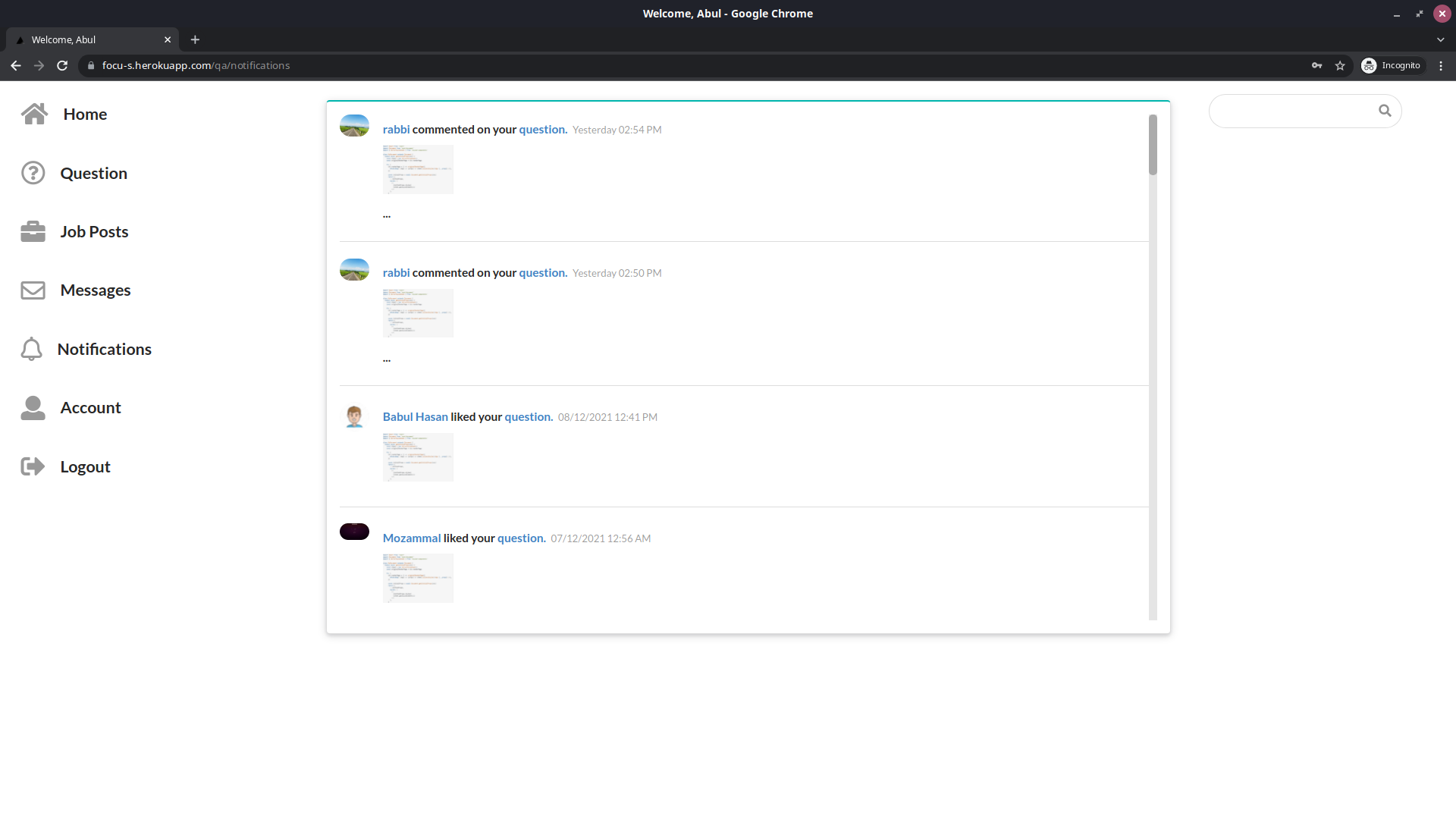The image size is (1456, 819).
Task: Click the Account person icon
Action: click(33, 407)
